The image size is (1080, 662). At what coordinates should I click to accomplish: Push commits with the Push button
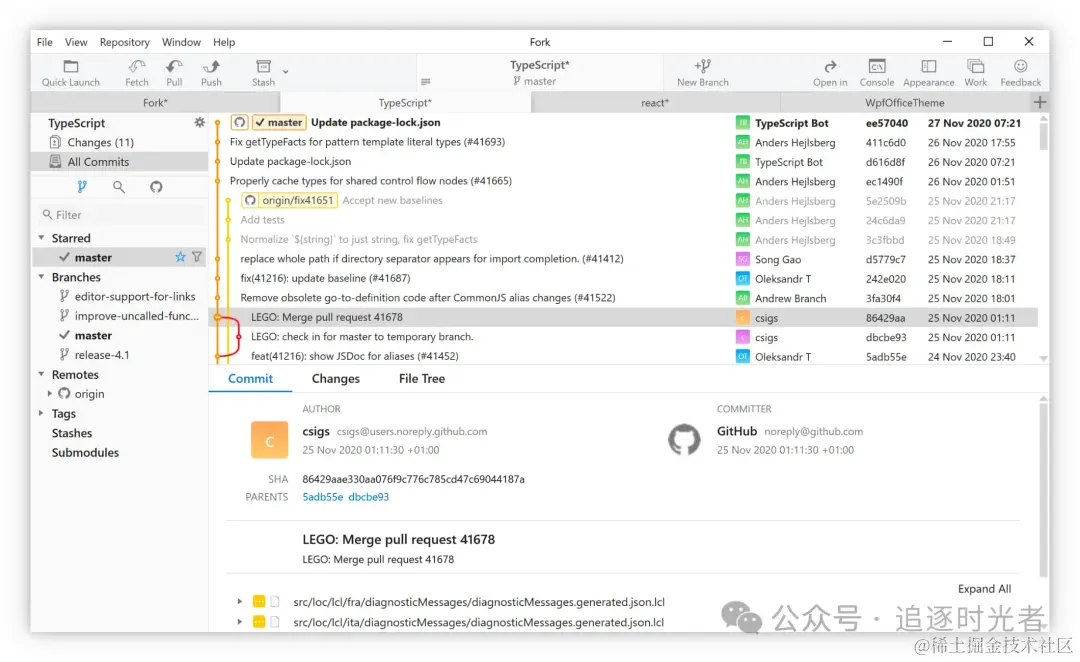pos(211,73)
